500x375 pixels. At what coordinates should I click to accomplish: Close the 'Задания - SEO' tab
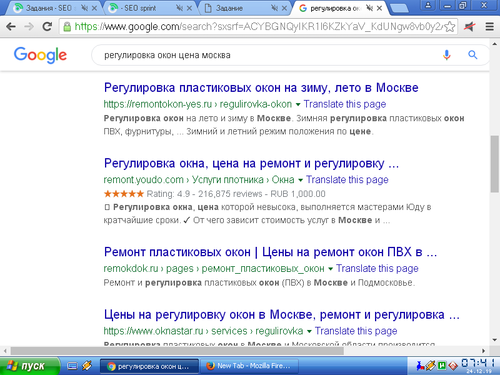pos(94,8)
